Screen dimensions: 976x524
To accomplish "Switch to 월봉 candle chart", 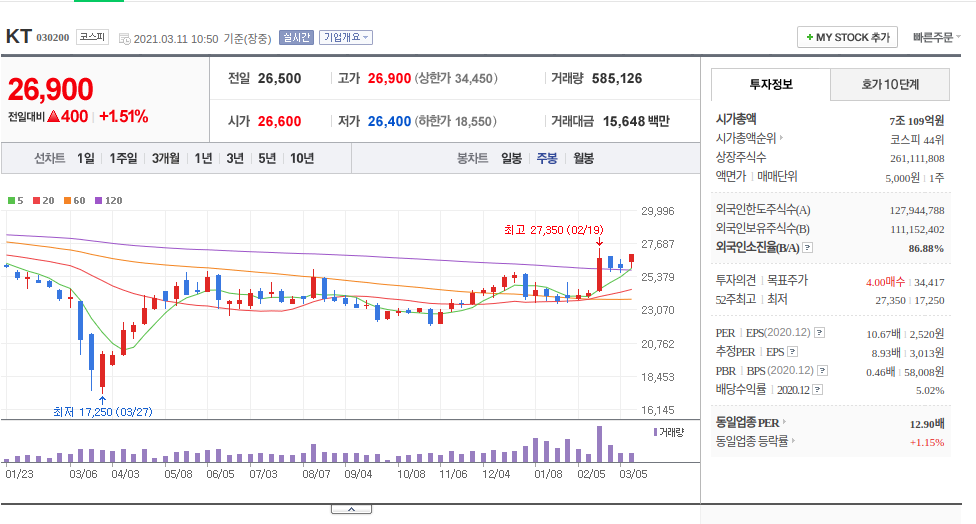I will (x=583, y=159).
